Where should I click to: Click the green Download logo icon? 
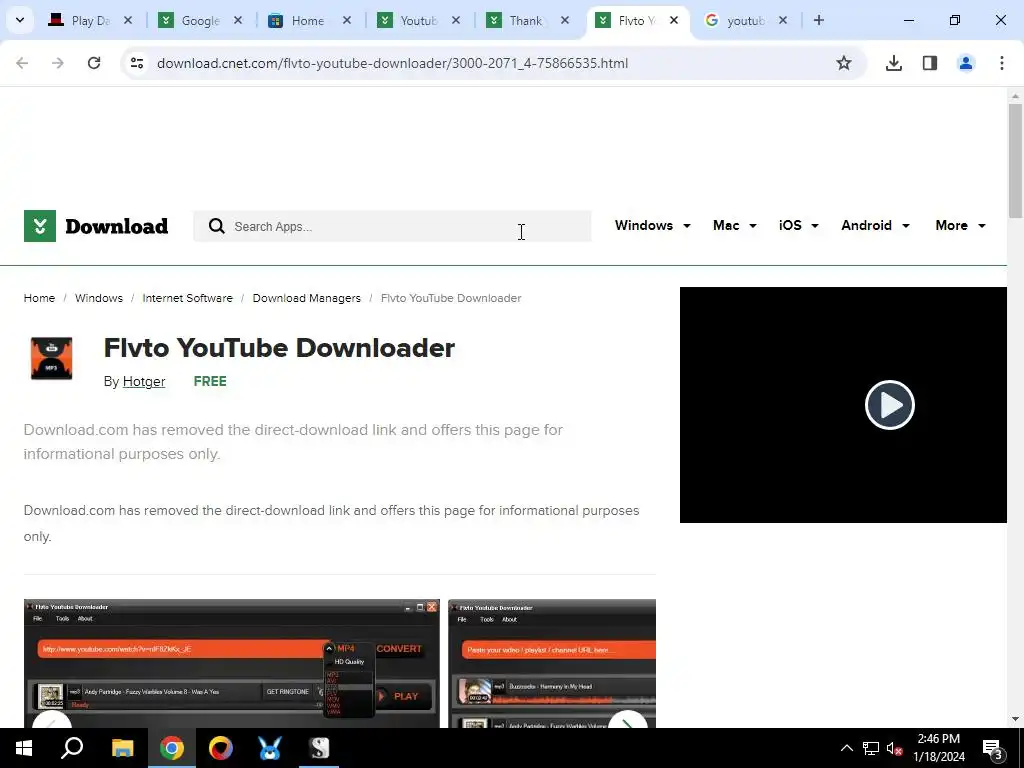tap(40, 226)
